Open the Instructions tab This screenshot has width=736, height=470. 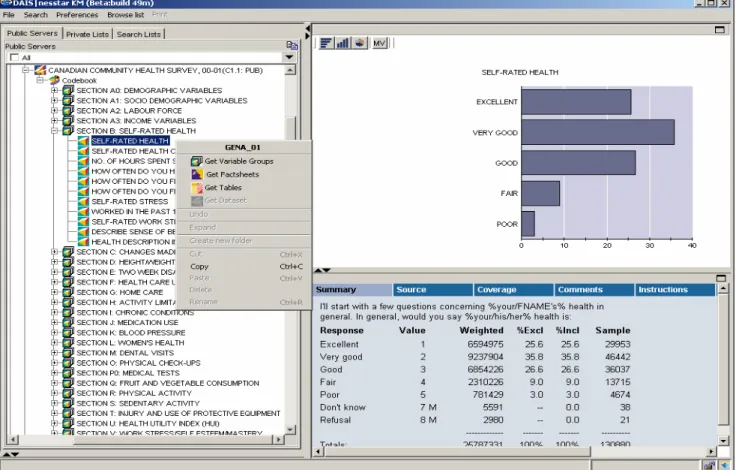click(675, 290)
